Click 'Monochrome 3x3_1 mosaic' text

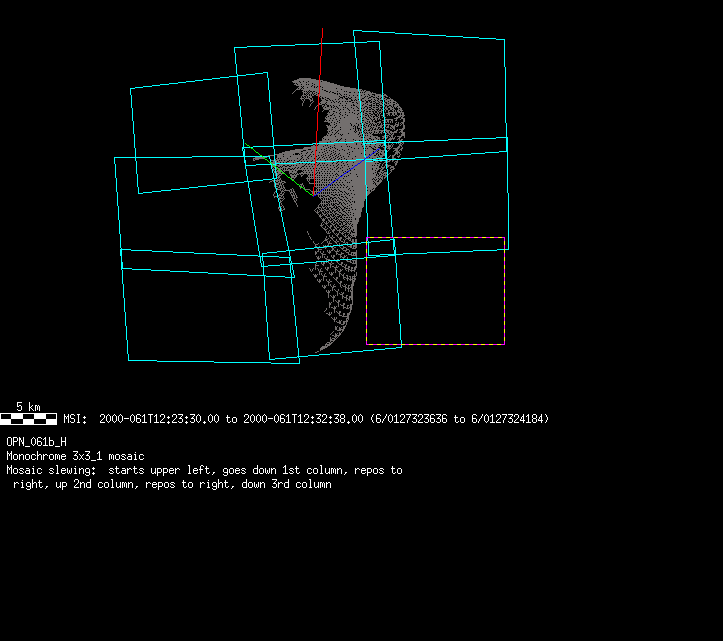tap(75, 456)
